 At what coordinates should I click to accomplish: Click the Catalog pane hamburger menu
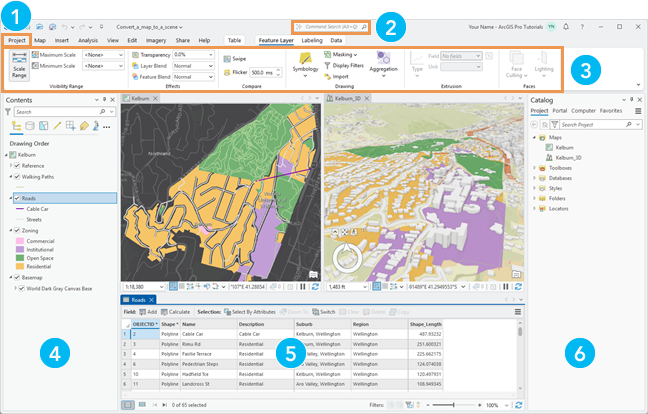638,111
